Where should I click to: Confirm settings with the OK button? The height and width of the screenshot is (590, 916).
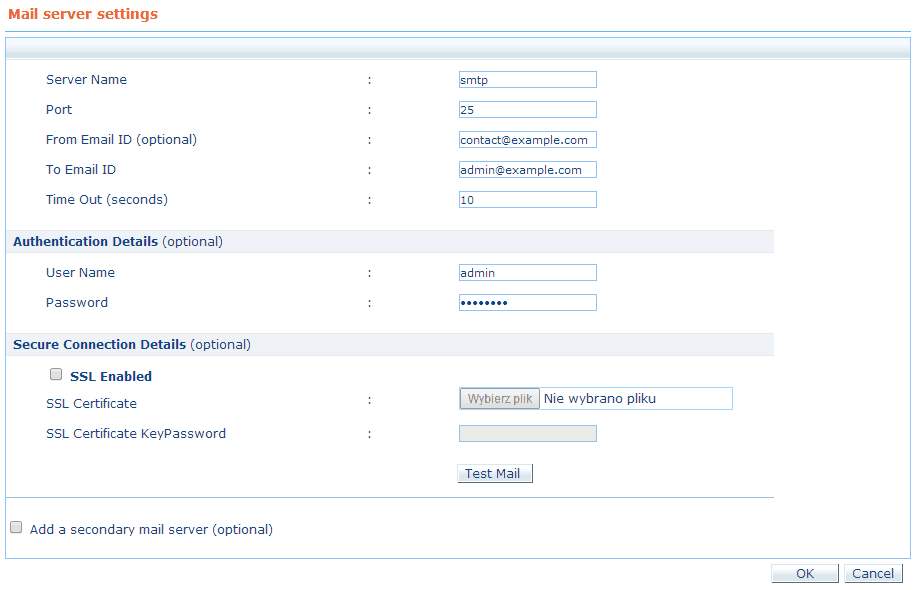point(805,574)
